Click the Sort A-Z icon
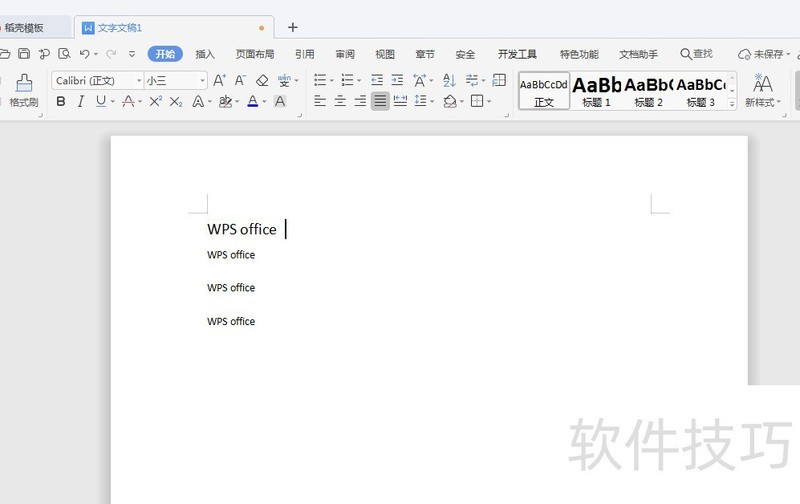The width and height of the screenshot is (800, 504). [449, 80]
